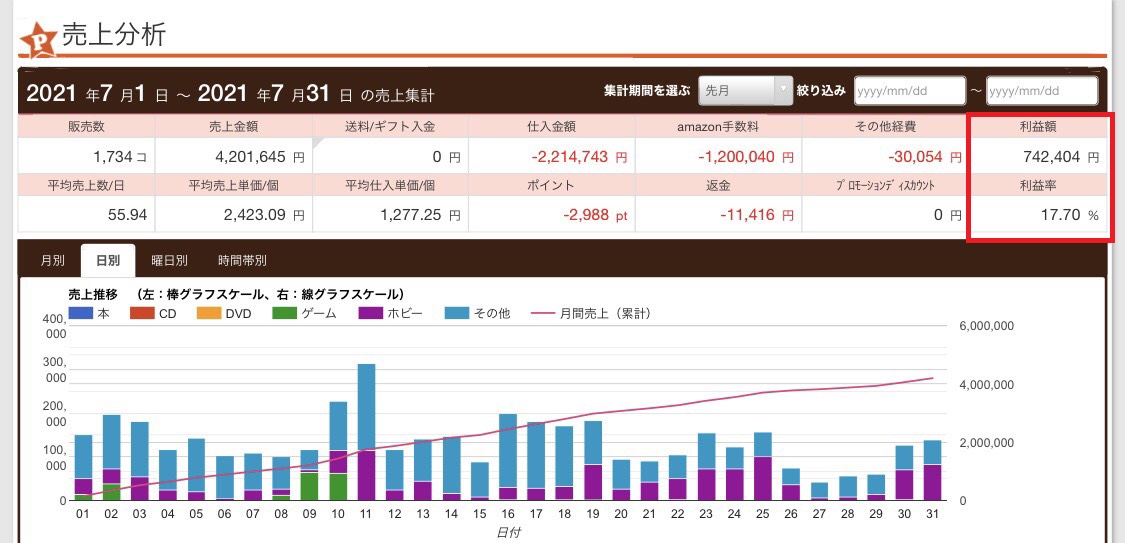The image size is (1125, 543).
Task: Select the 日別 tab
Action: (108, 260)
